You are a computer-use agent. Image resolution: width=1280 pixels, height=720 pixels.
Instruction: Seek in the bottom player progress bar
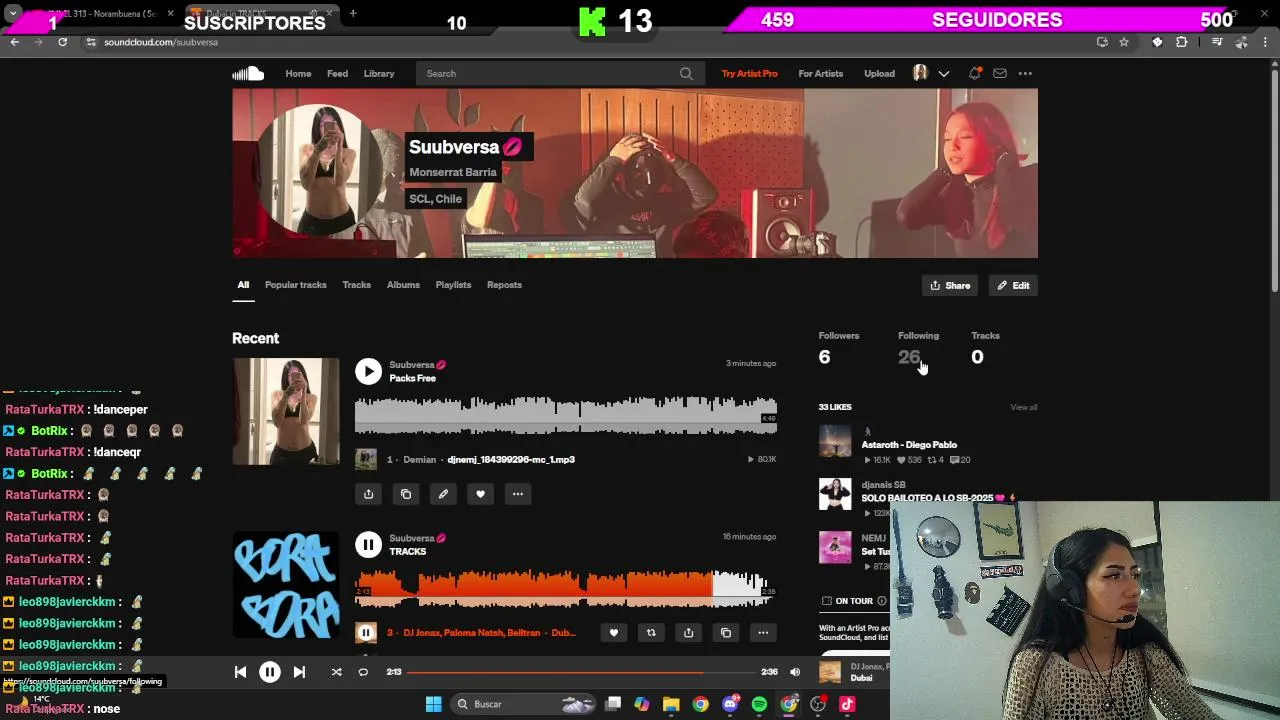click(581, 672)
